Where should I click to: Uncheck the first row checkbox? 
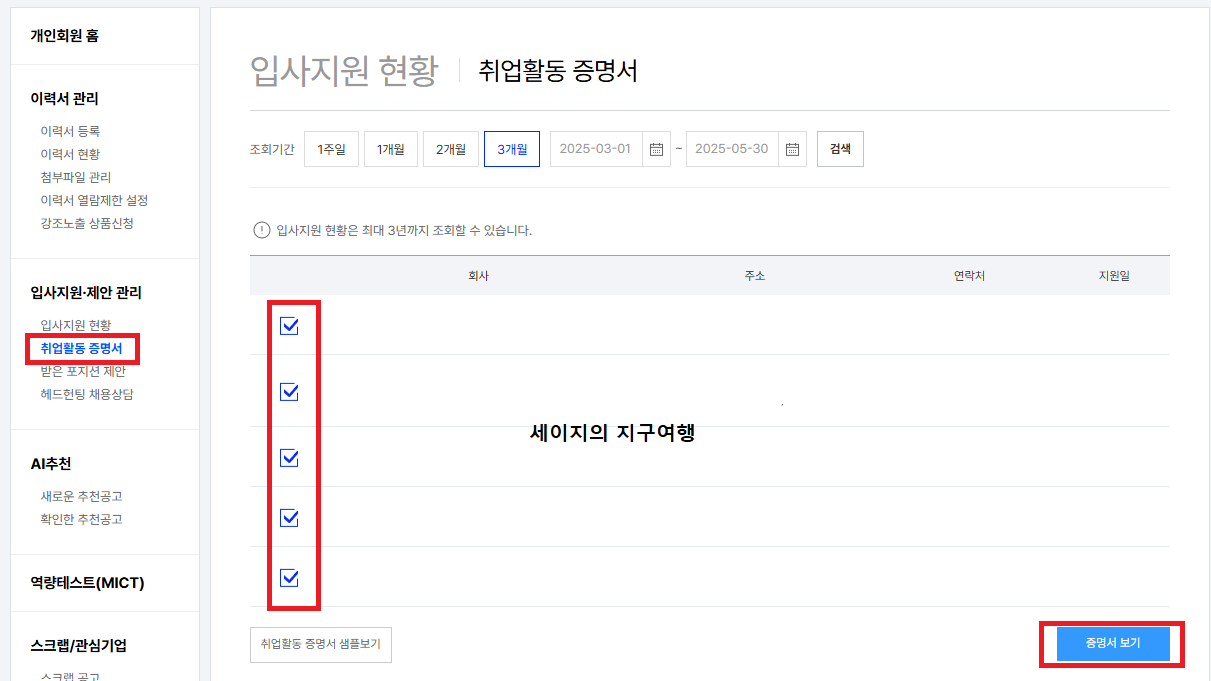pos(289,326)
